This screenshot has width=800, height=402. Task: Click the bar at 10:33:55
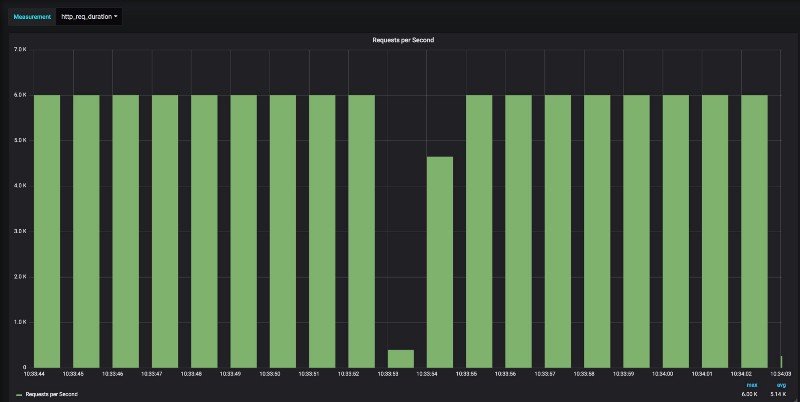479,231
